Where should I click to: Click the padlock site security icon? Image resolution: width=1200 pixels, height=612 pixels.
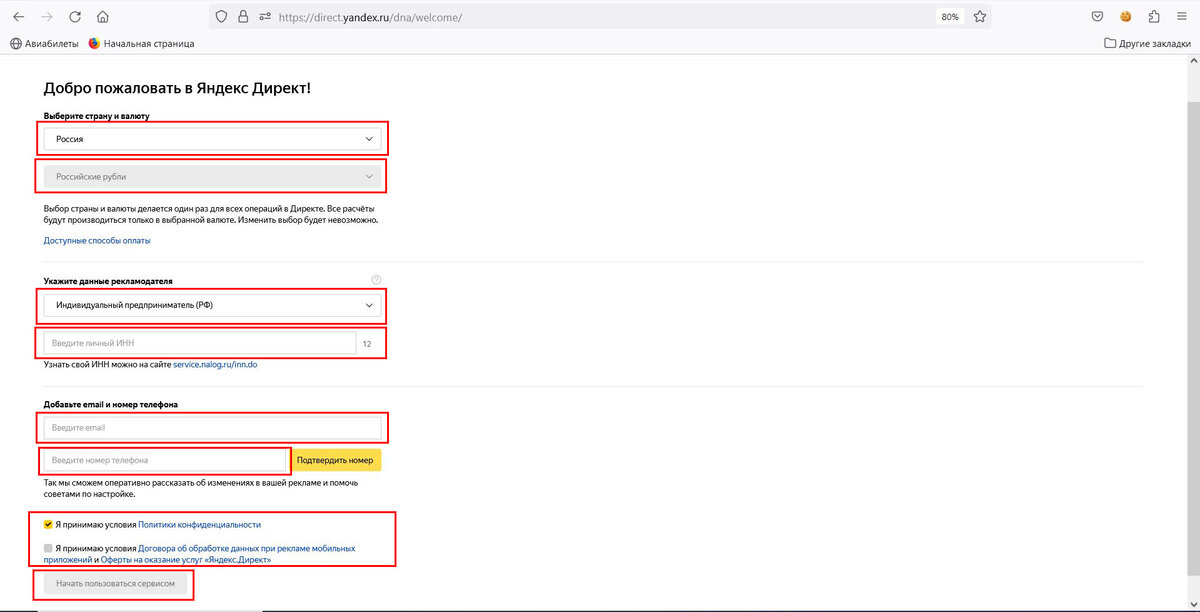coord(243,17)
